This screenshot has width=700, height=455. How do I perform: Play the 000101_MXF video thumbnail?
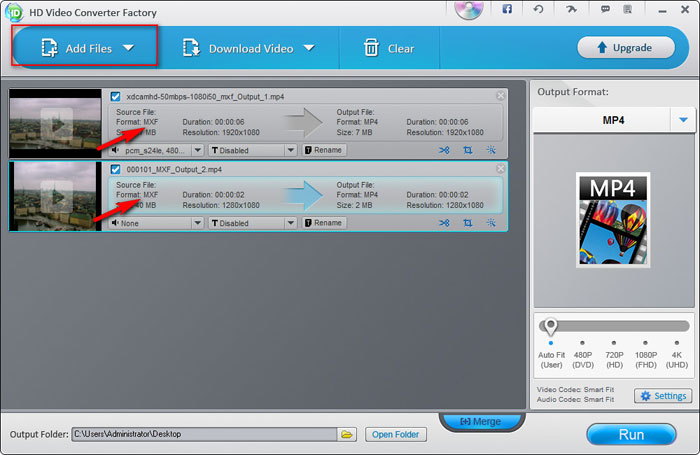56,196
